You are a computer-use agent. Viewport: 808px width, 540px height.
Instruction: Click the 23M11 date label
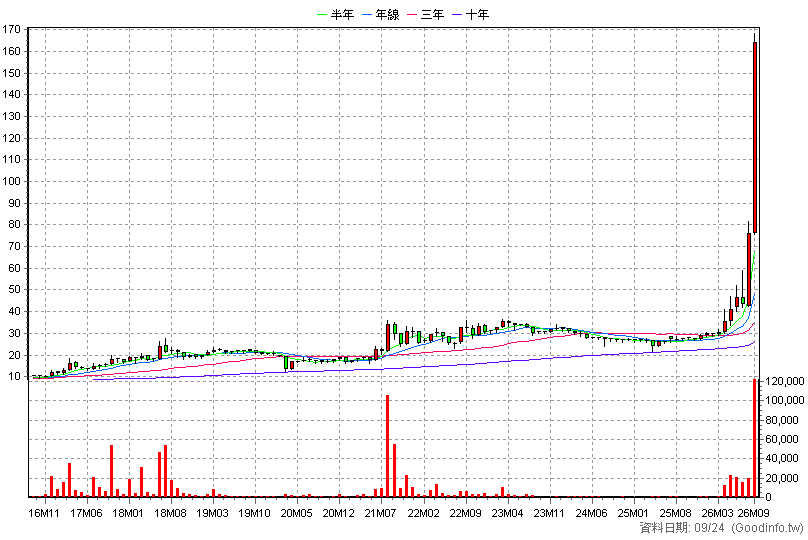click(549, 513)
